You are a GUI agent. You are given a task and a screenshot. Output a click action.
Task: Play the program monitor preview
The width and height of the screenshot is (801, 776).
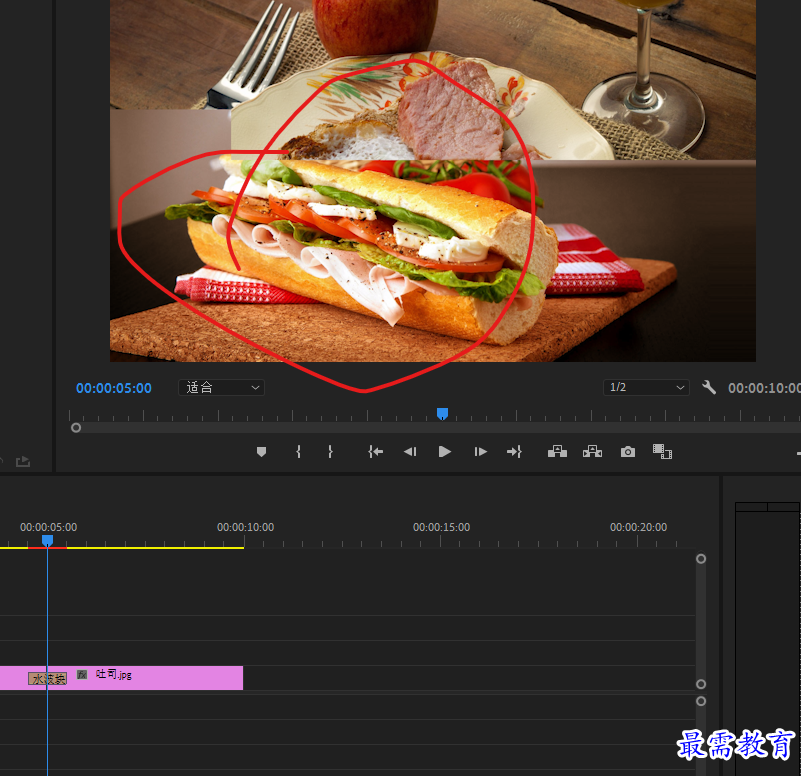click(444, 452)
